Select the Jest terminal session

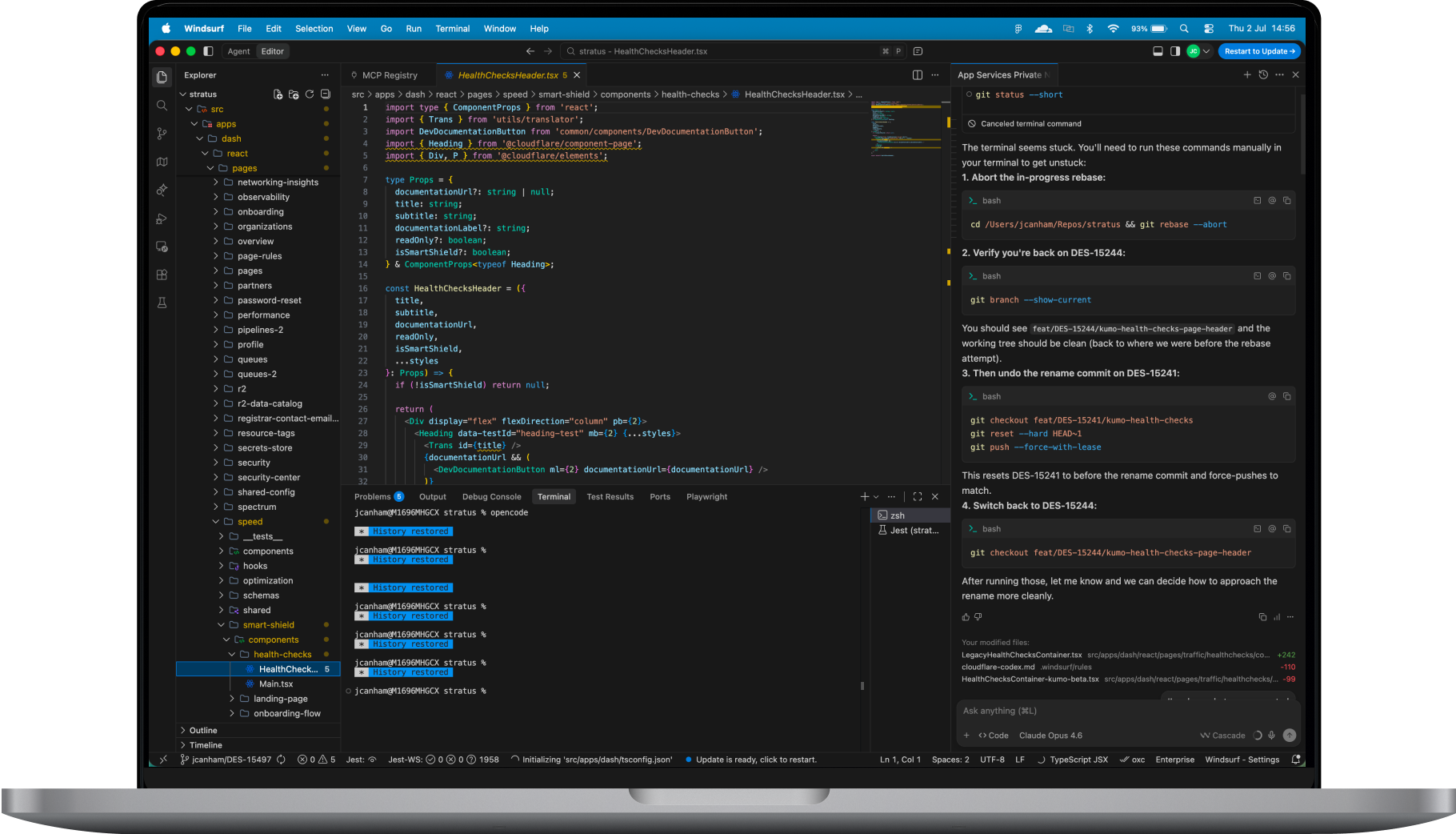tap(910, 531)
